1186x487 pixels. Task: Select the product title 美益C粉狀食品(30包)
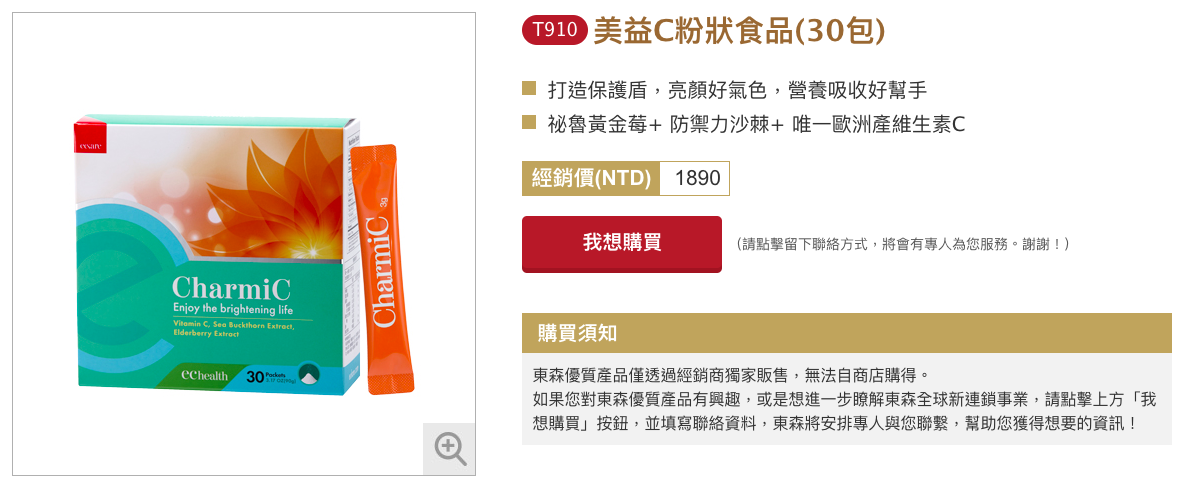(x=739, y=30)
